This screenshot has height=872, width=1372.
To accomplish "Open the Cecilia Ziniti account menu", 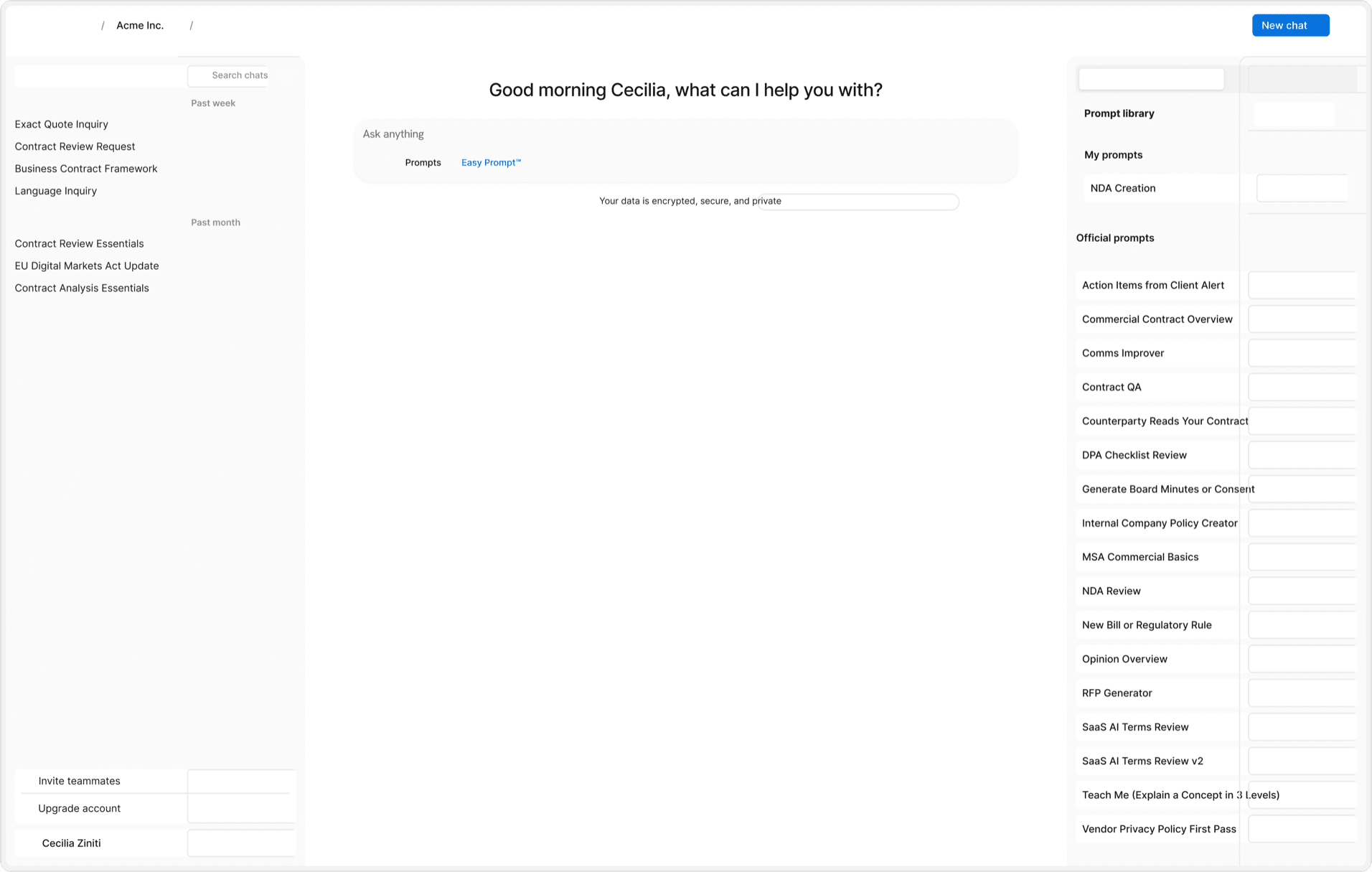I will pyautogui.click(x=71, y=843).
